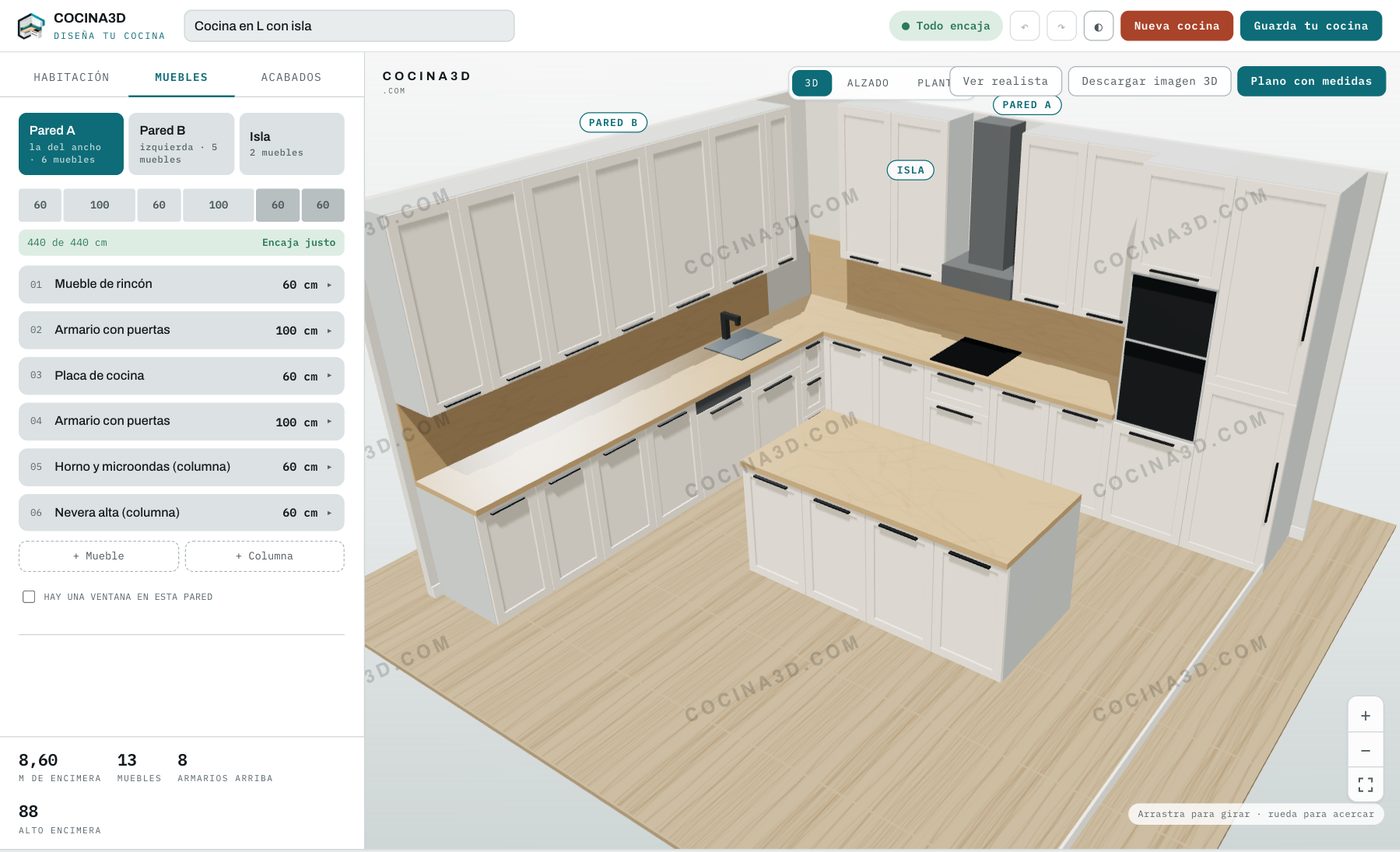Click the '88 alto encimera' value
Screen dimensions: 1400x852
tap(28, 811)
